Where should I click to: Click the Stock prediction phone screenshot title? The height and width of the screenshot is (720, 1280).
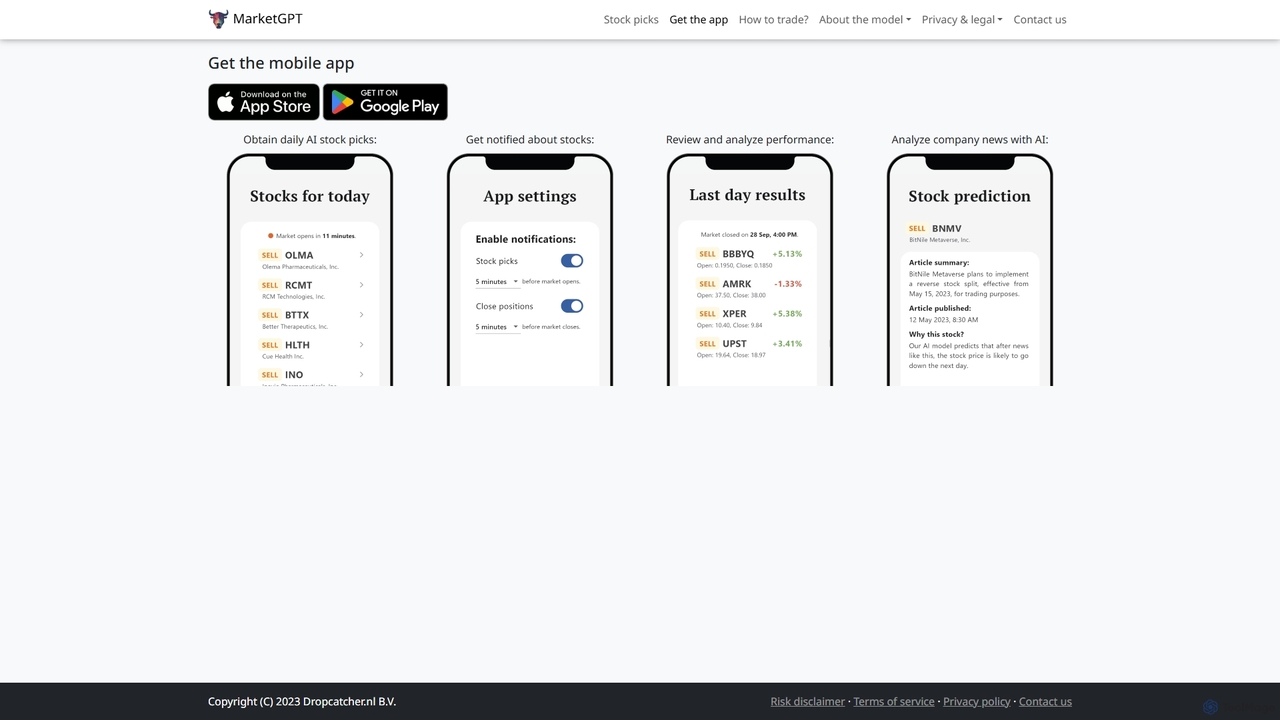[x=969, y=196]
